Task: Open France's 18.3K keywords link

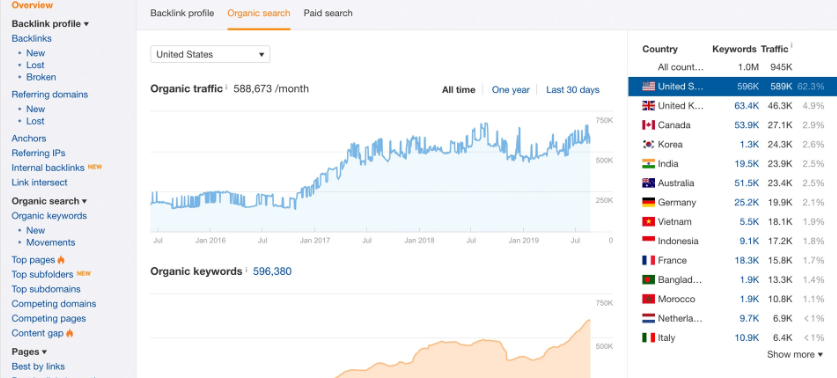Action: point(747,261)
